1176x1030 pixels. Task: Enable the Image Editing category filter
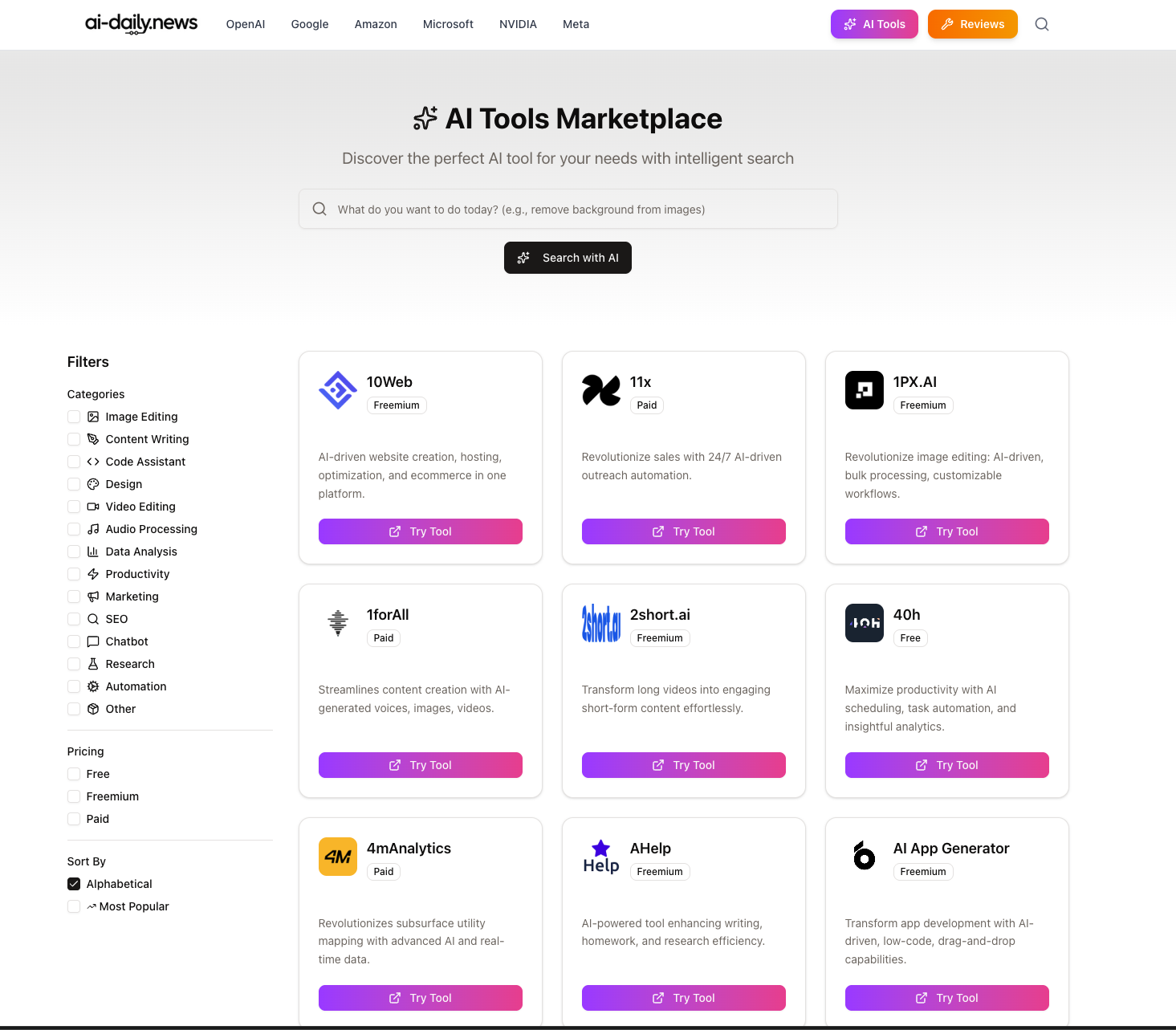[73, 417]
